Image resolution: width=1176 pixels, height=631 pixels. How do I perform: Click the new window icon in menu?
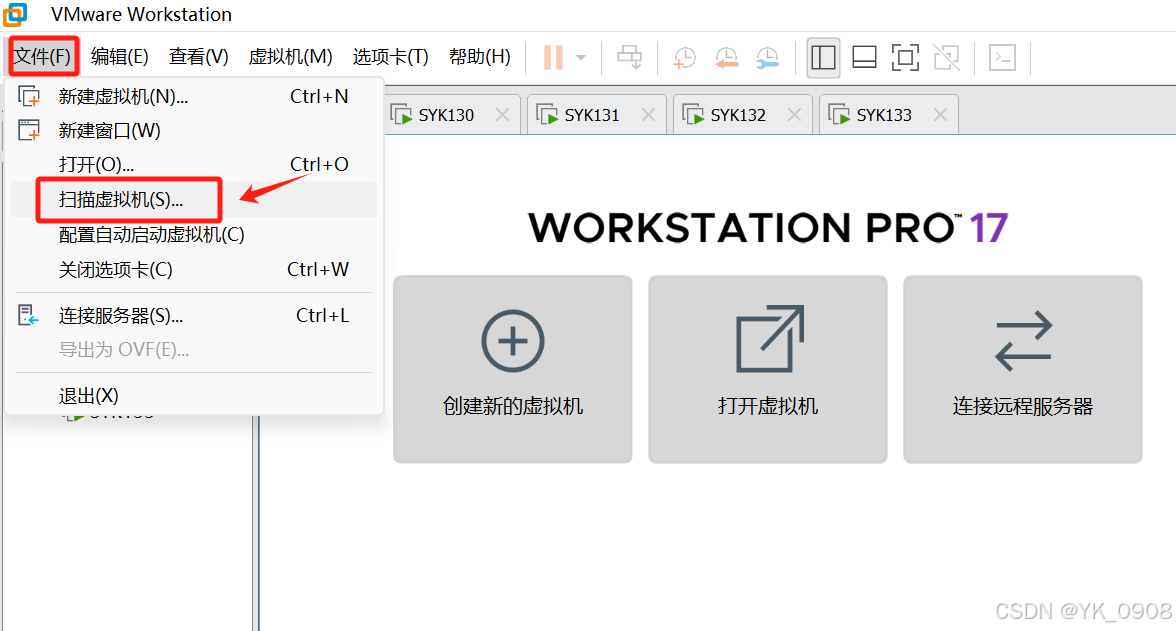tap(29, 131)
